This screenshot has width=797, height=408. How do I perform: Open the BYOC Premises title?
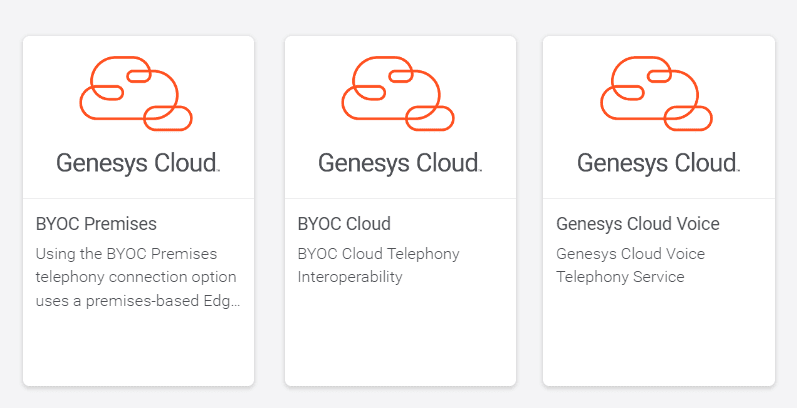pyautogui.click(x=96, y=223)
